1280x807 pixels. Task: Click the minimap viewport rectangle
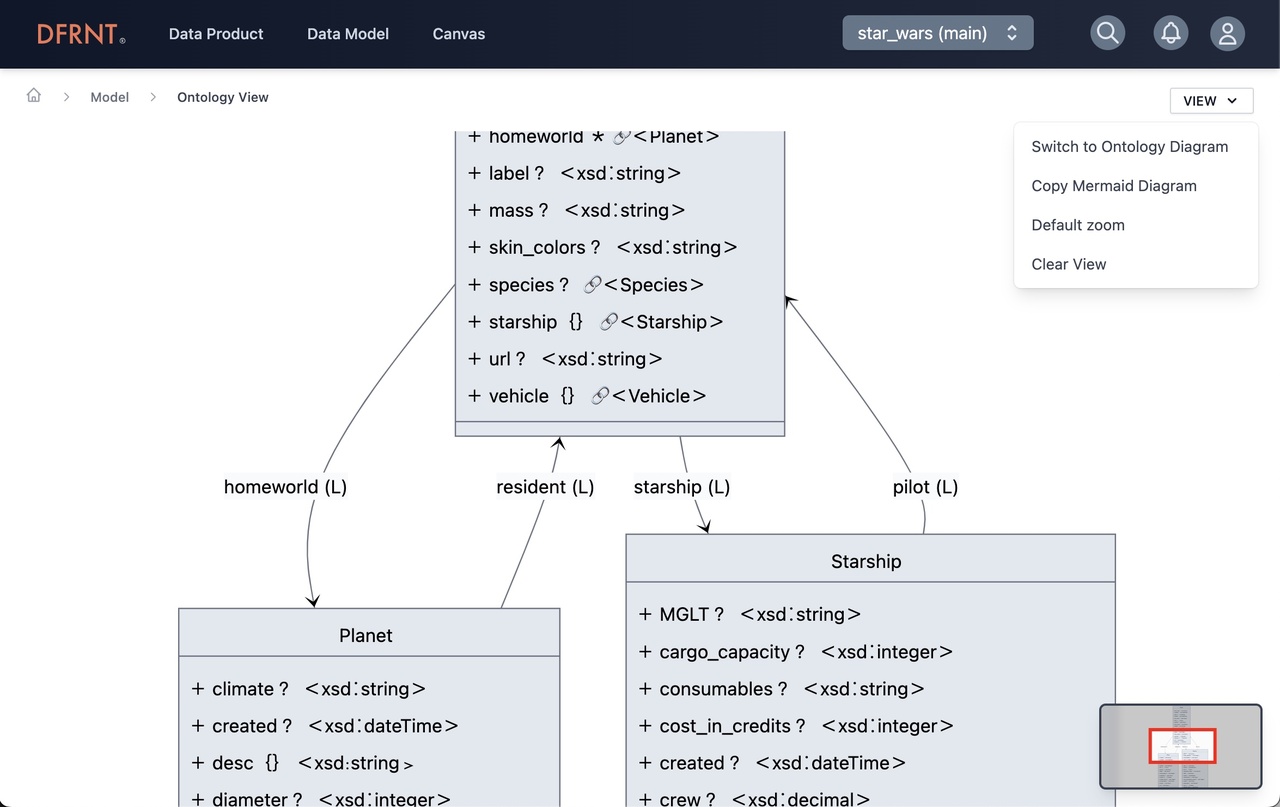pyautogui.click(x=1184, y=745)
